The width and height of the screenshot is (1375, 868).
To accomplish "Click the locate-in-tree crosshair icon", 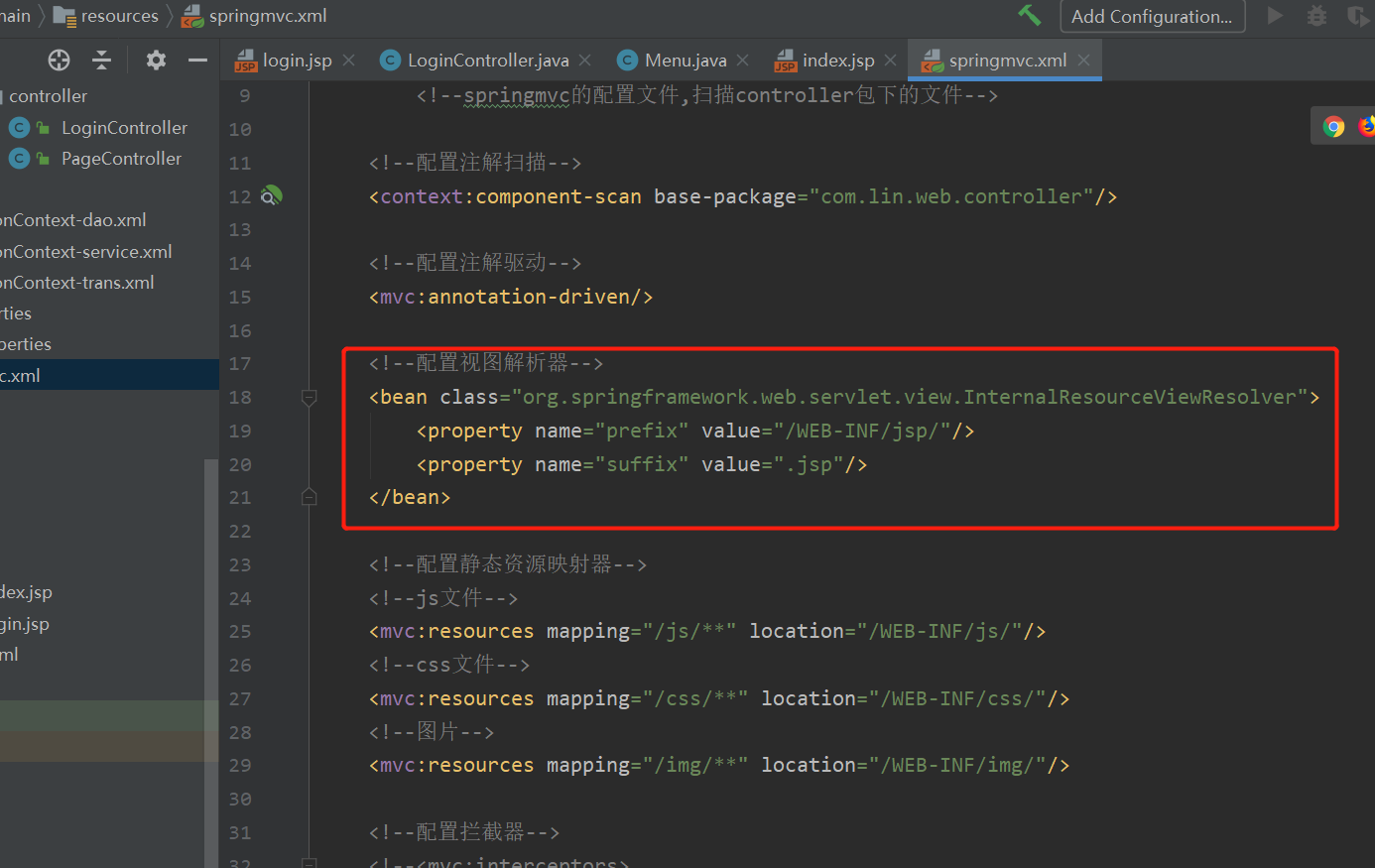I will pyautogui.click(x=60, y=60).
